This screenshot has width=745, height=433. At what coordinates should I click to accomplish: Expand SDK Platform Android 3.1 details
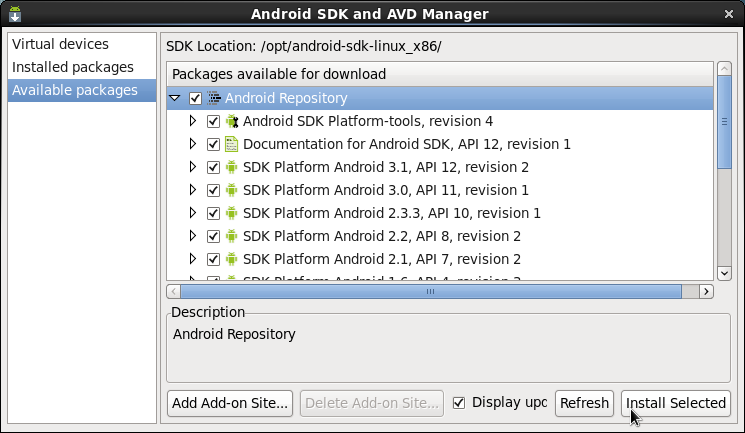(x=192, y=167)
